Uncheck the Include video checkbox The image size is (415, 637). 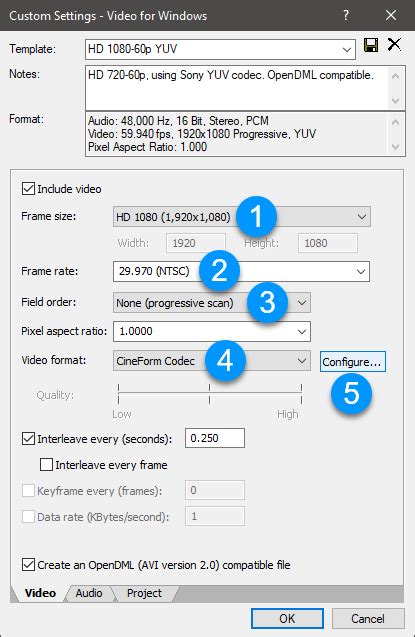[28, 189]
